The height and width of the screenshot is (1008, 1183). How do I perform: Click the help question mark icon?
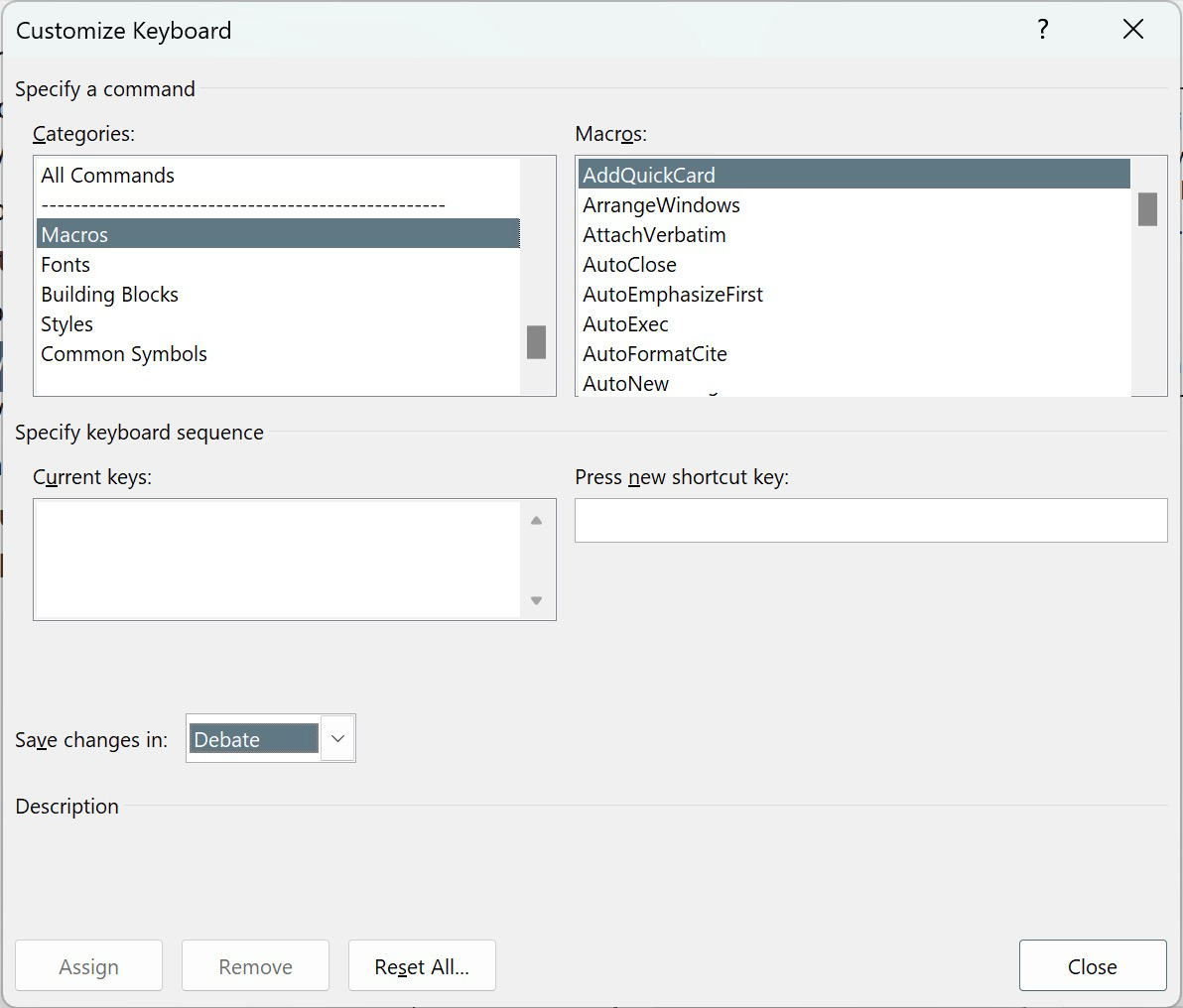(1042, 30)
